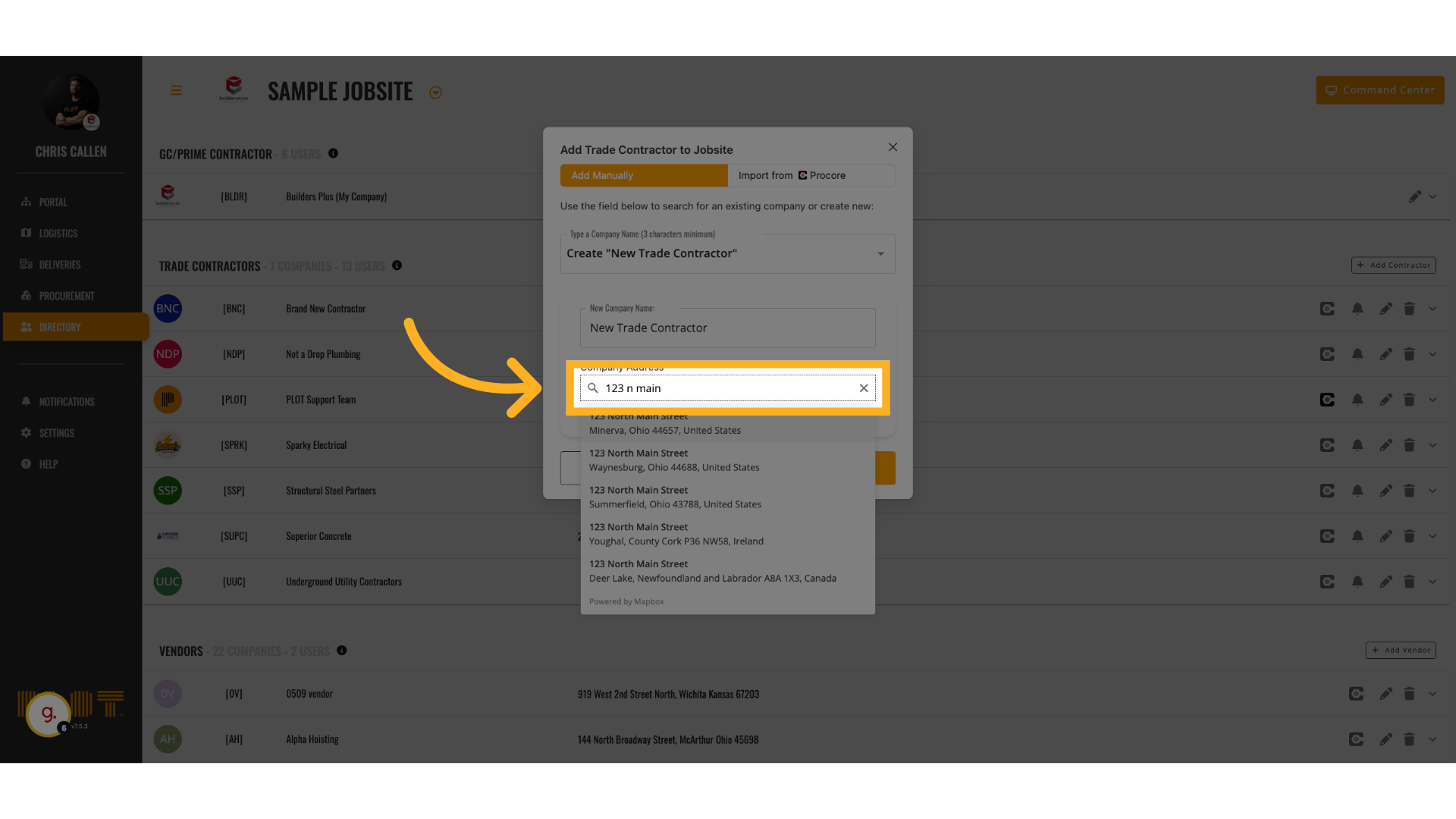Click info icon beside Vendors heading
The image size is (1456, 819).
tap(342, 651)
